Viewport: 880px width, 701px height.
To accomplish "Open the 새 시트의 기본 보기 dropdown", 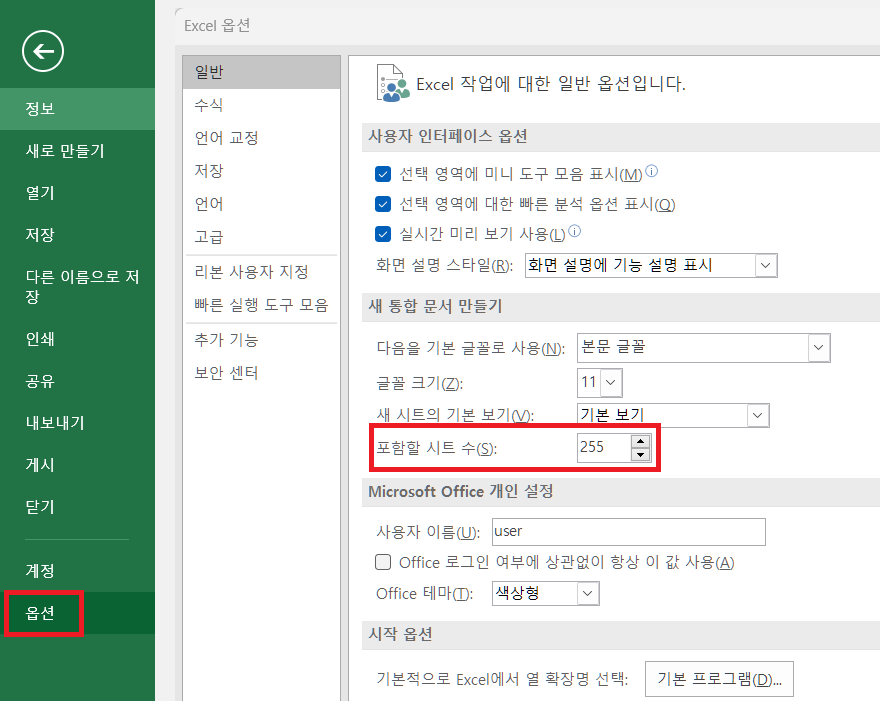I will (x=757, y=415).
